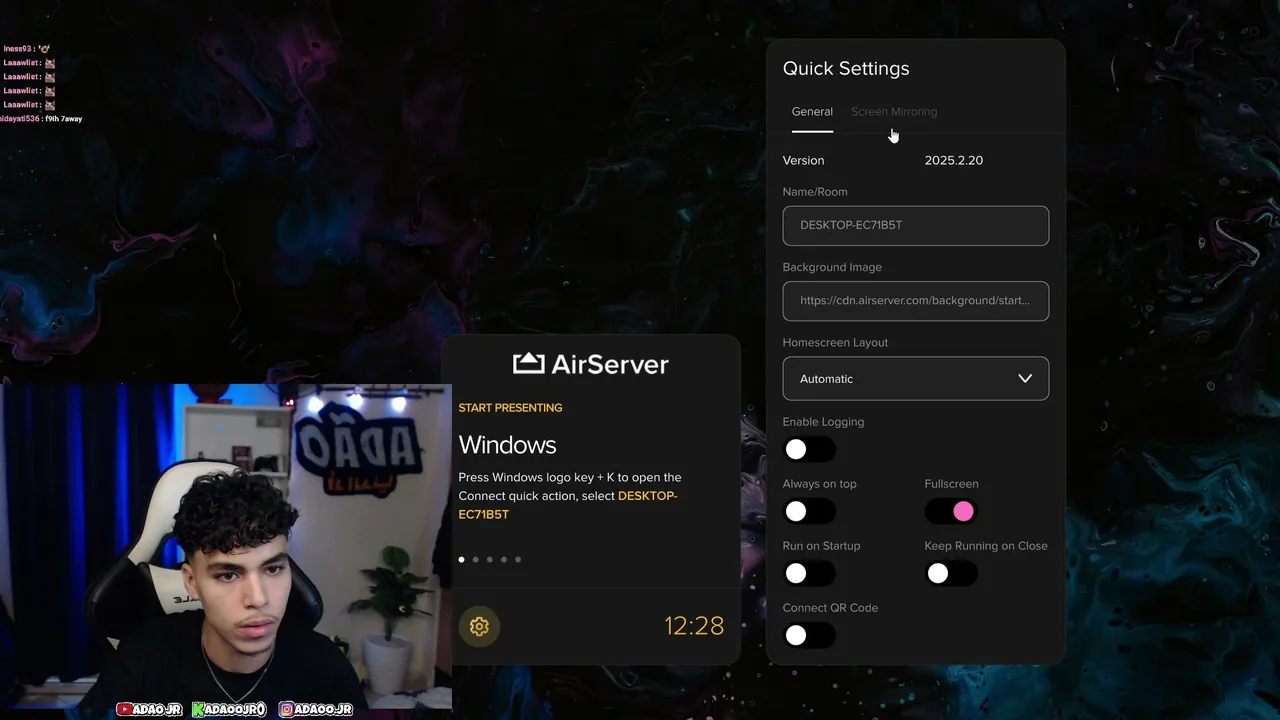Enable the Always on top switch
Screen dimensions: 1280x720
tap(809, 512)
